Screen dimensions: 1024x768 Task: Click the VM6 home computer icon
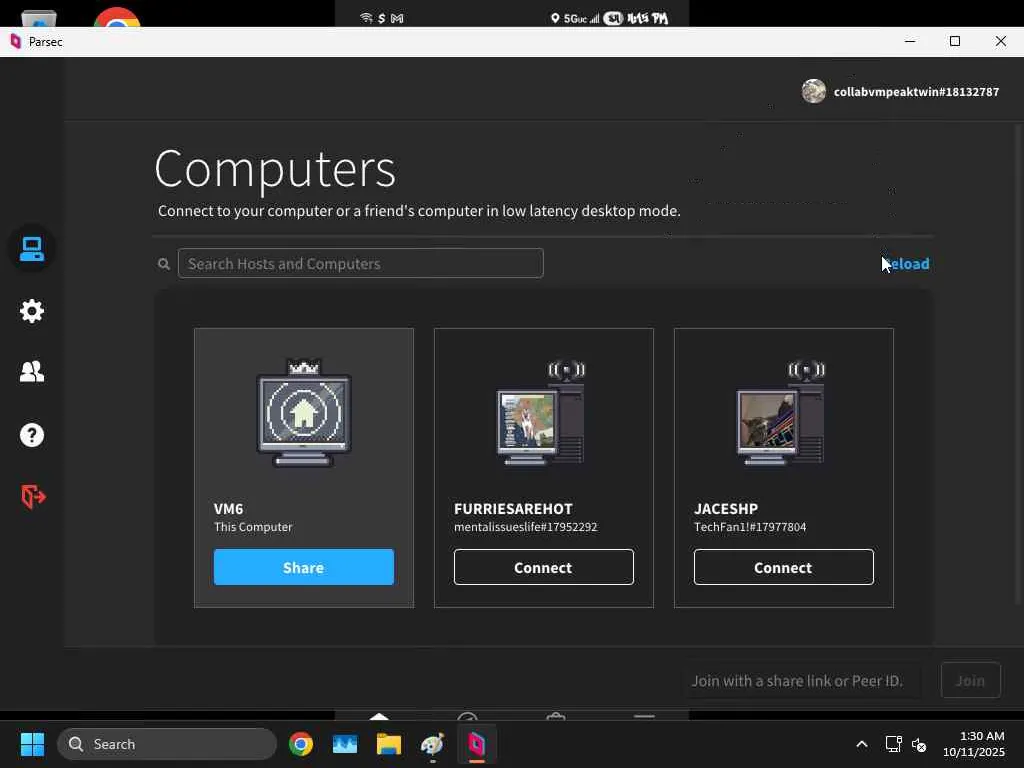click(x=304, y=413)
